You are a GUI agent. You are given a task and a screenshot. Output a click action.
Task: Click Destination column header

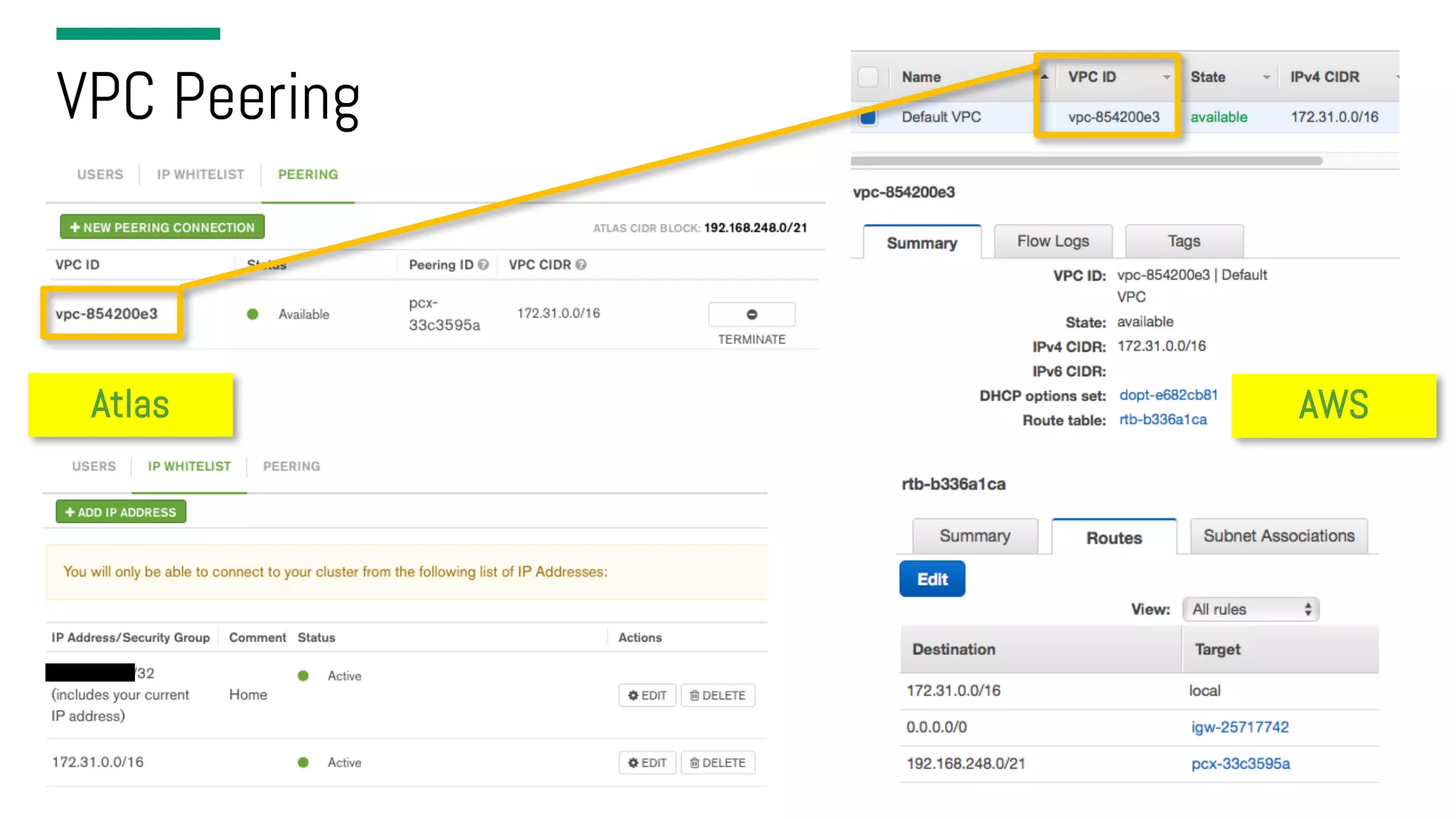coord(953,649)
